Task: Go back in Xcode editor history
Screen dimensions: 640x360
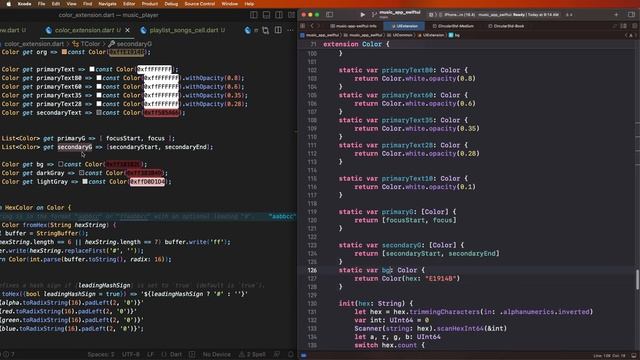Action: tap(312, 26)
